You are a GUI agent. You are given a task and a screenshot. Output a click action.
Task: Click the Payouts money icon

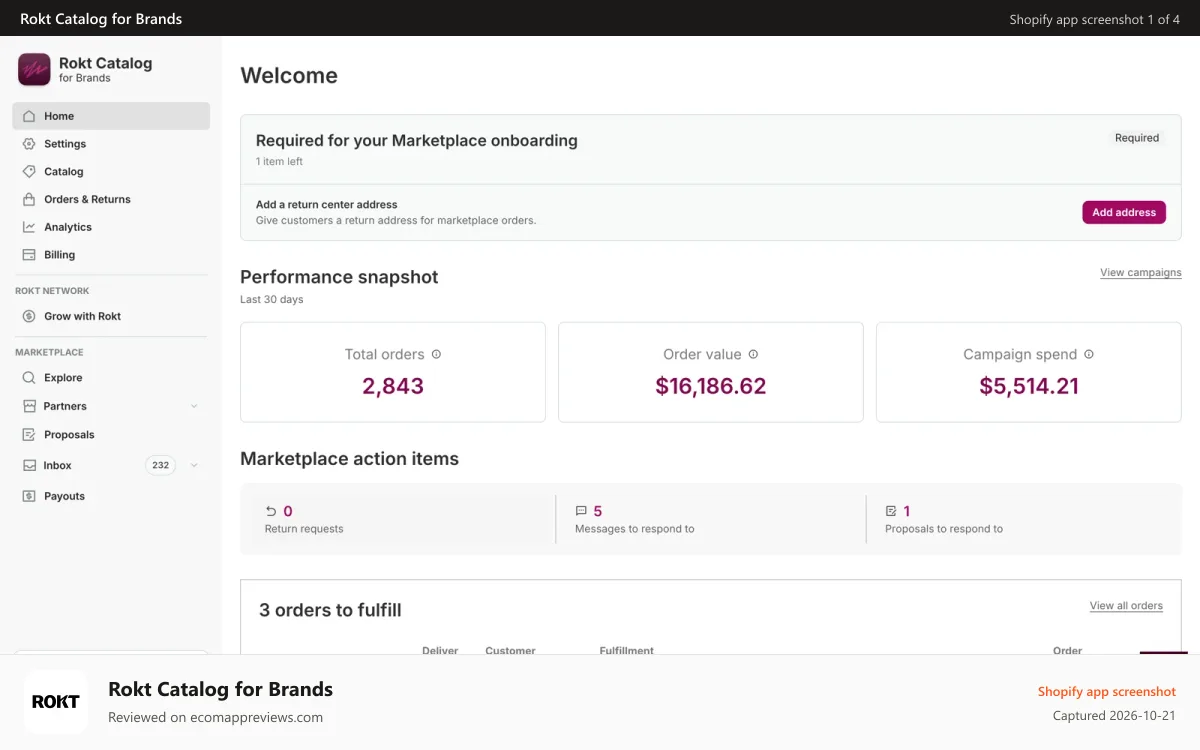coord(29,496)
